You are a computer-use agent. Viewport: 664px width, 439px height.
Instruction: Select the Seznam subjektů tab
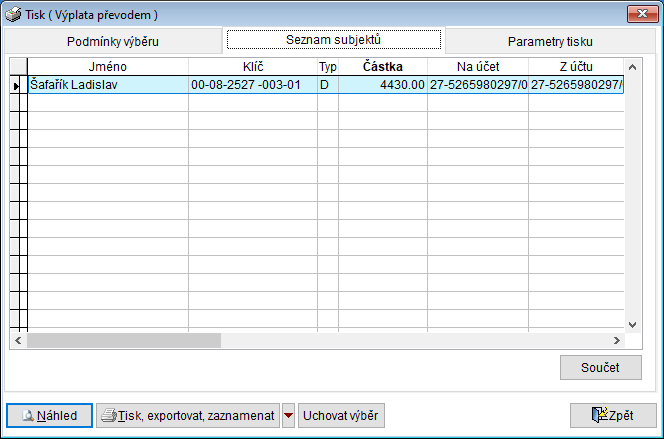(333, 40)
